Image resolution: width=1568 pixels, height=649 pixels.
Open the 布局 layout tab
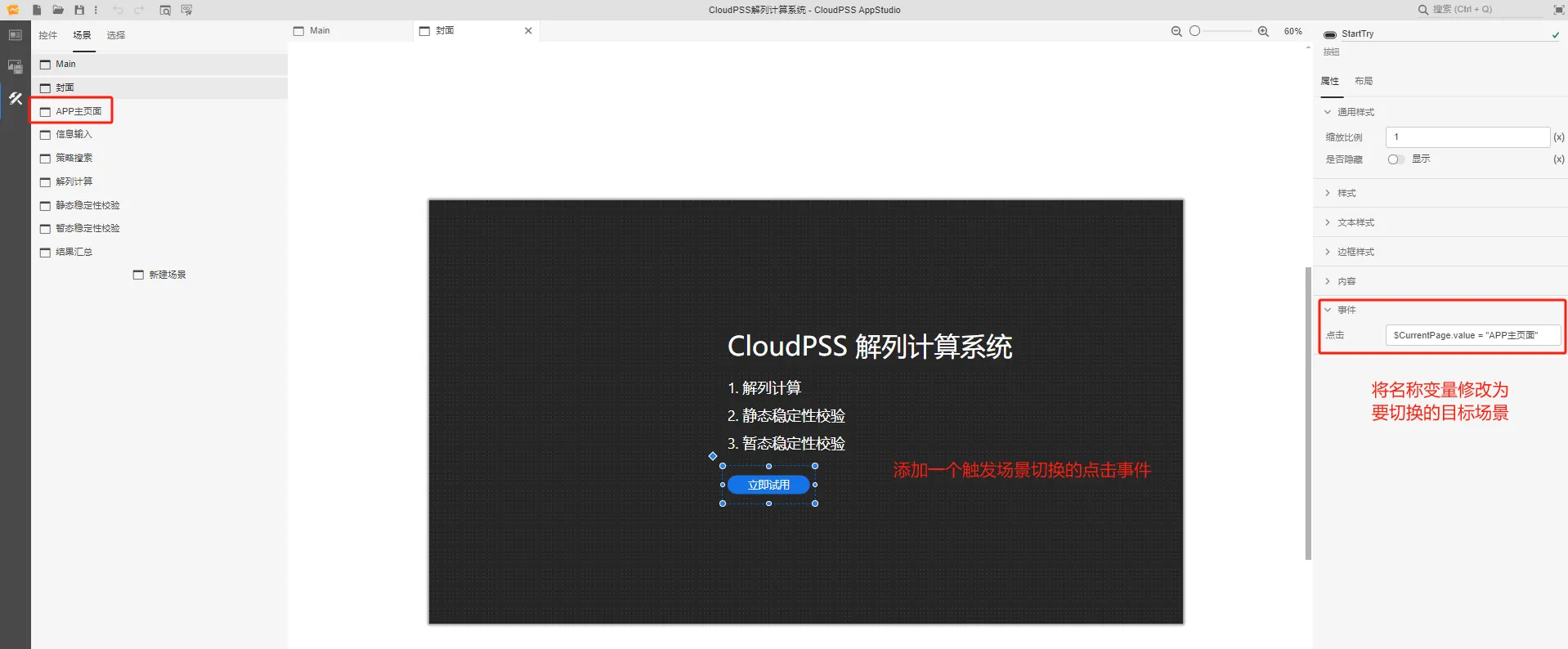1364,81
